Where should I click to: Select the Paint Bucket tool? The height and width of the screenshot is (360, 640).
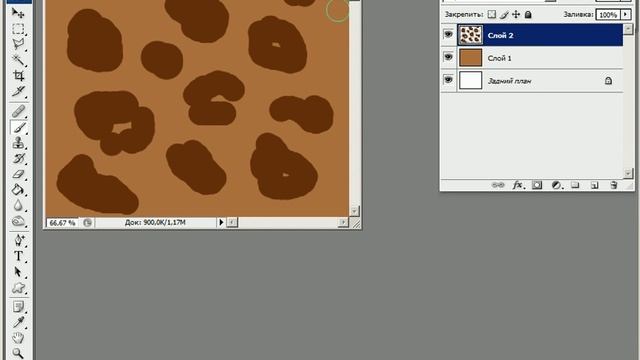(18, 189)
